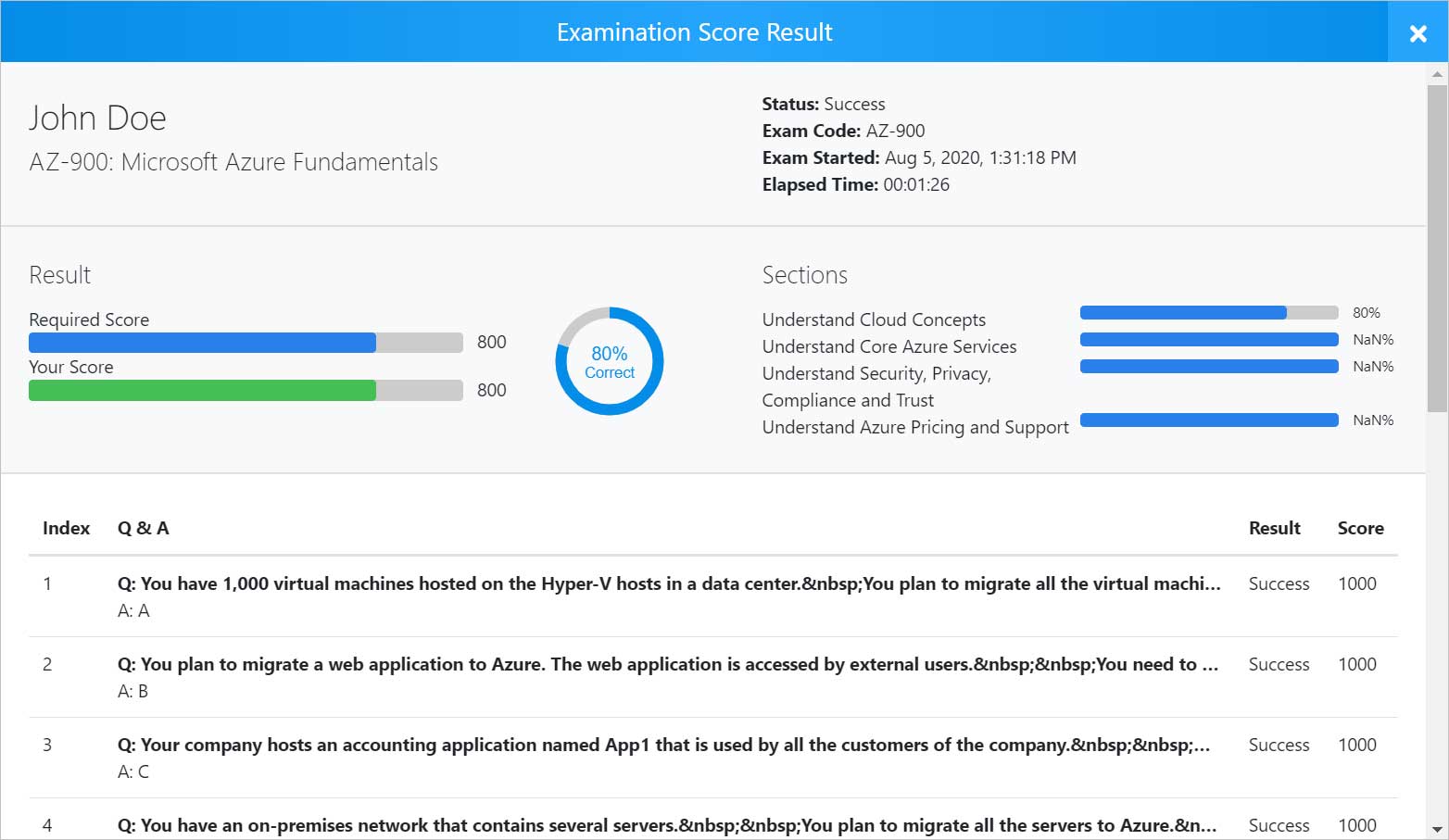This screenshot has width=1449, height=840.
Task: Click the Q & A column header
Action: (x=144, y=528)
